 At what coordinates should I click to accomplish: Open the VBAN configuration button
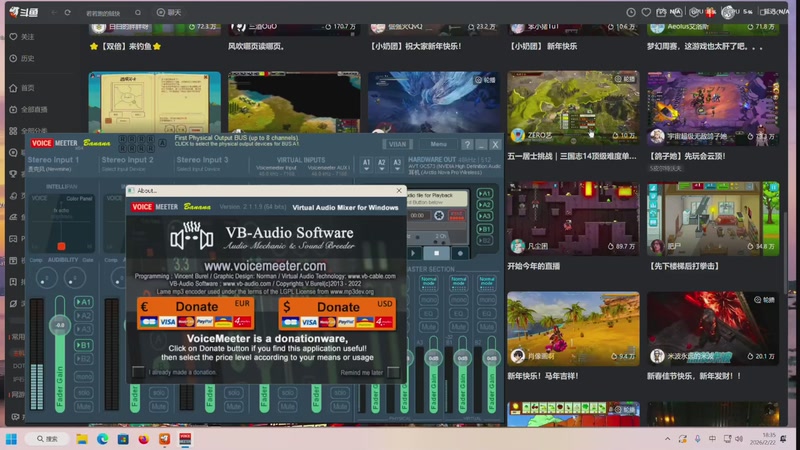pos(397,144)
